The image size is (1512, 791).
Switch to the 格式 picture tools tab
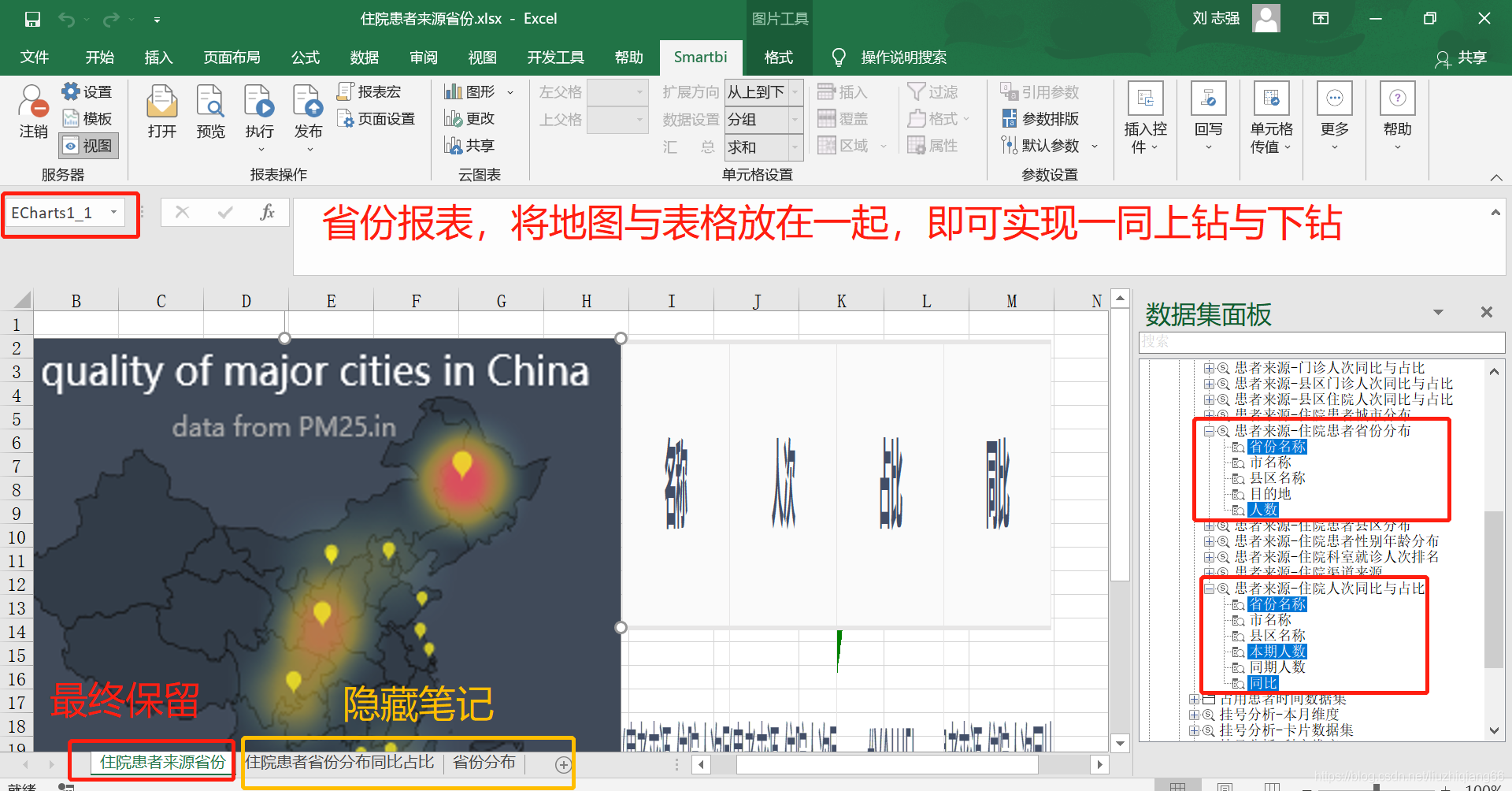click(x=778, y=58)
